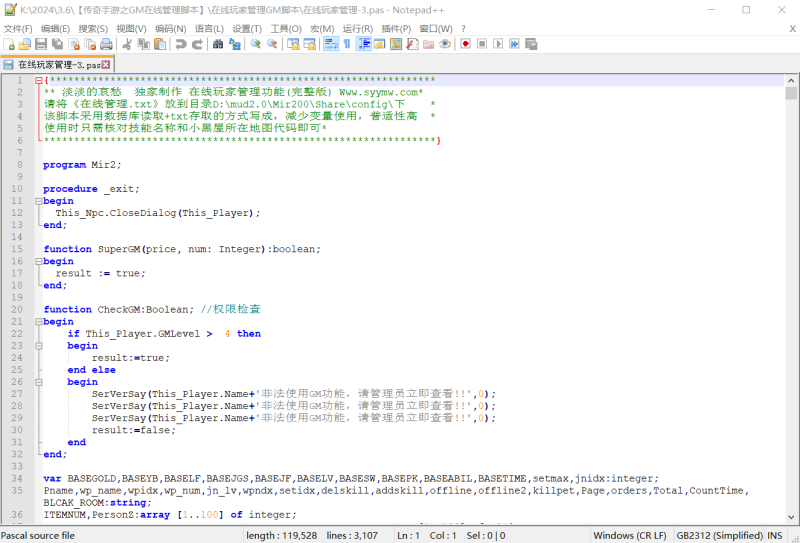Image resolution: width=800 pixels, height=543 pixels.
Task: Open the 插件(P) menu
Action: [x=396, y=29]
